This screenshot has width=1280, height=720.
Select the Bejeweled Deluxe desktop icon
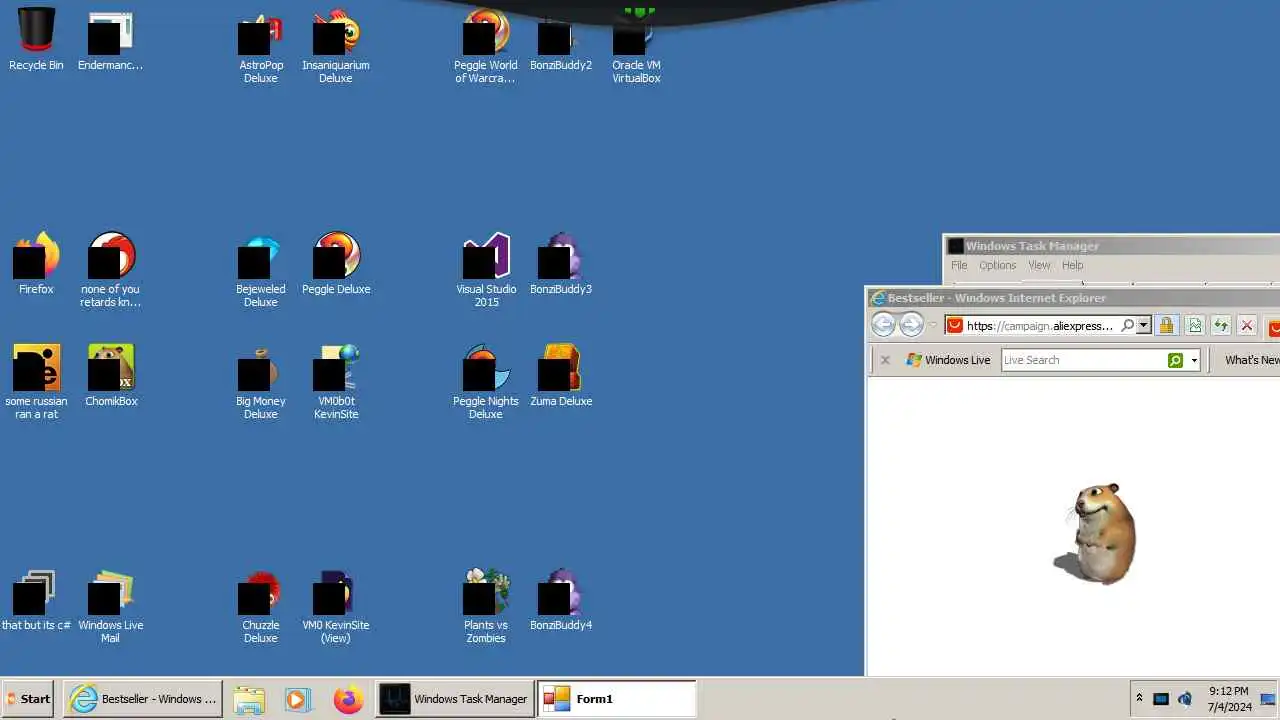[260, 271]
